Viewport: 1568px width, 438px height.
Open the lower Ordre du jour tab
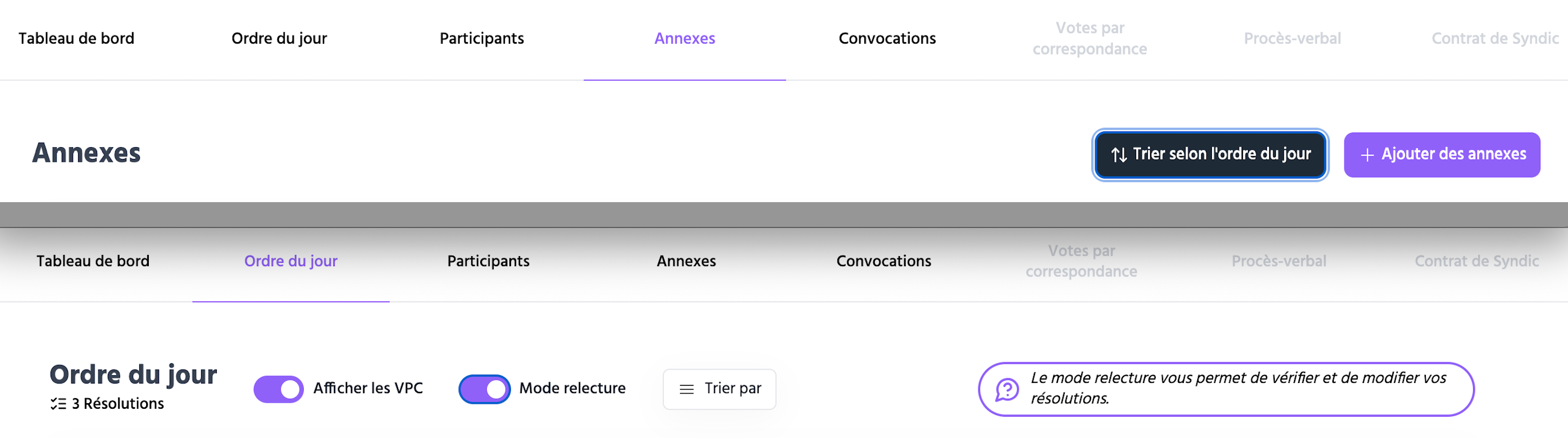[290, 262]
